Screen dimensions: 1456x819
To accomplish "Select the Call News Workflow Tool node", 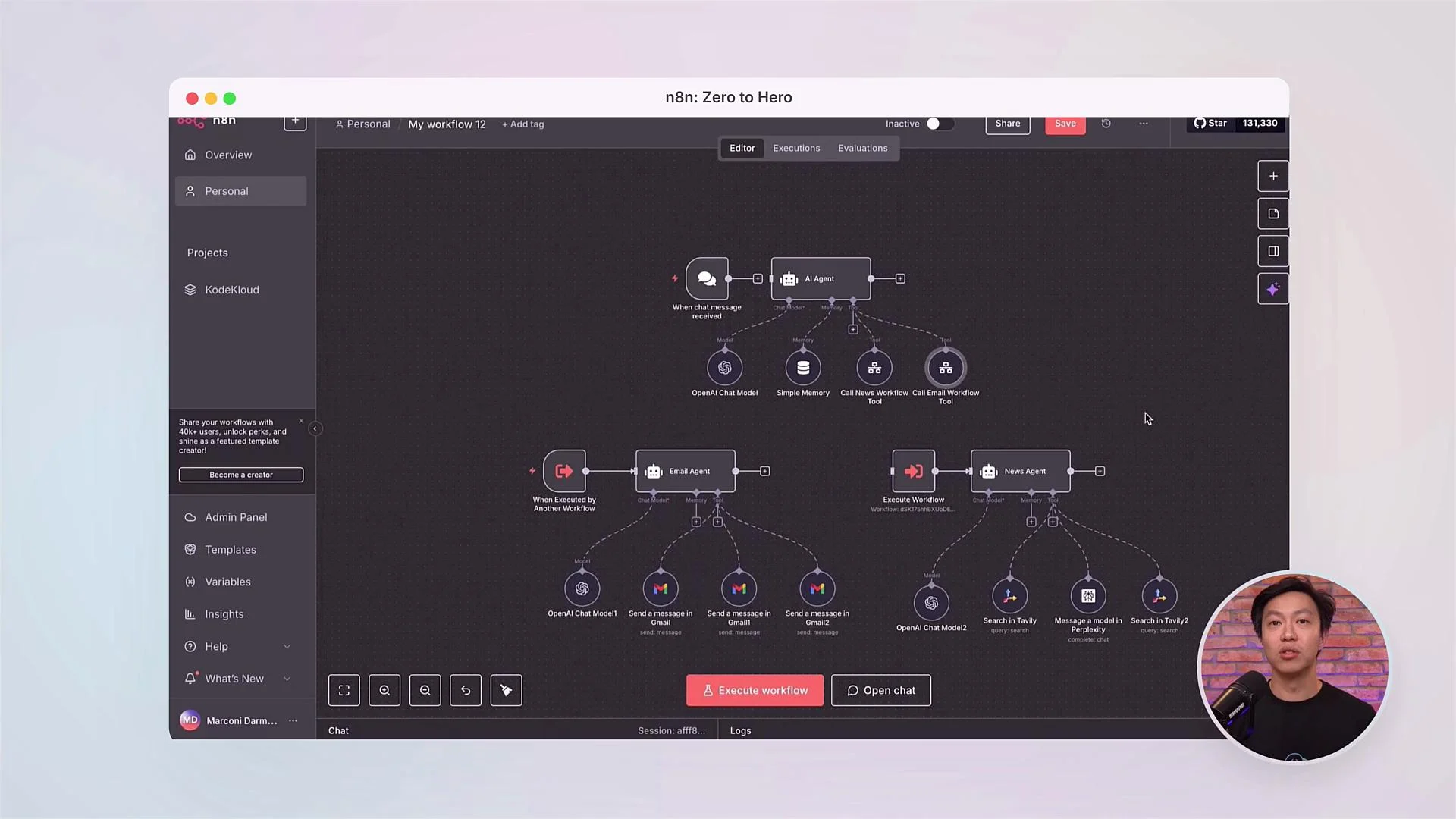I will (x=874, y=368).
